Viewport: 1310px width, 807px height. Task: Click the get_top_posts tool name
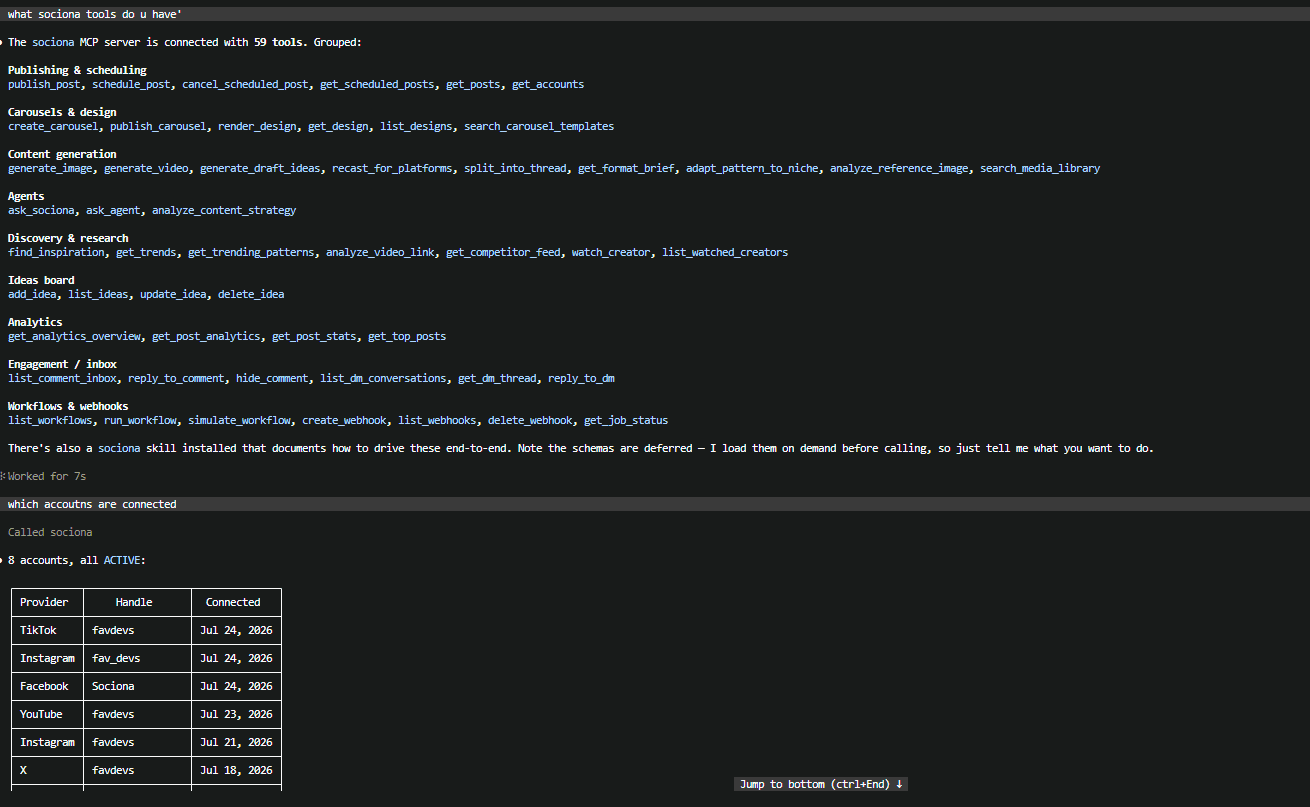click(x=407, y=336)
